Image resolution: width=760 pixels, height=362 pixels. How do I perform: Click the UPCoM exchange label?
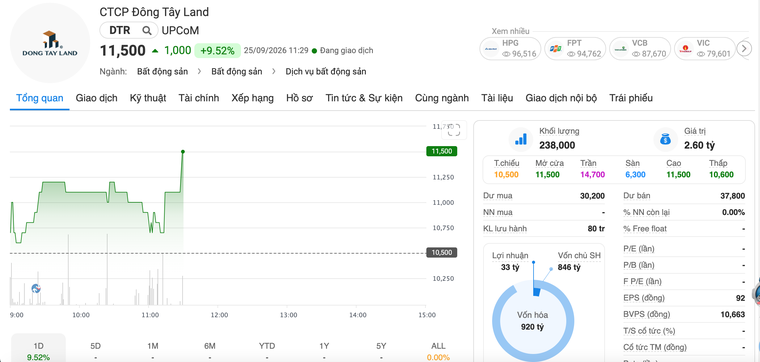180,31
